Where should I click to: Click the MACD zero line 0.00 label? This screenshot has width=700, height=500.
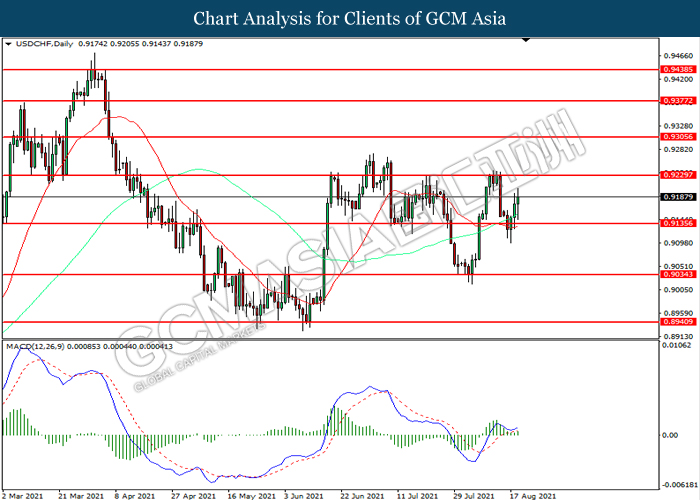pos(670,435)
